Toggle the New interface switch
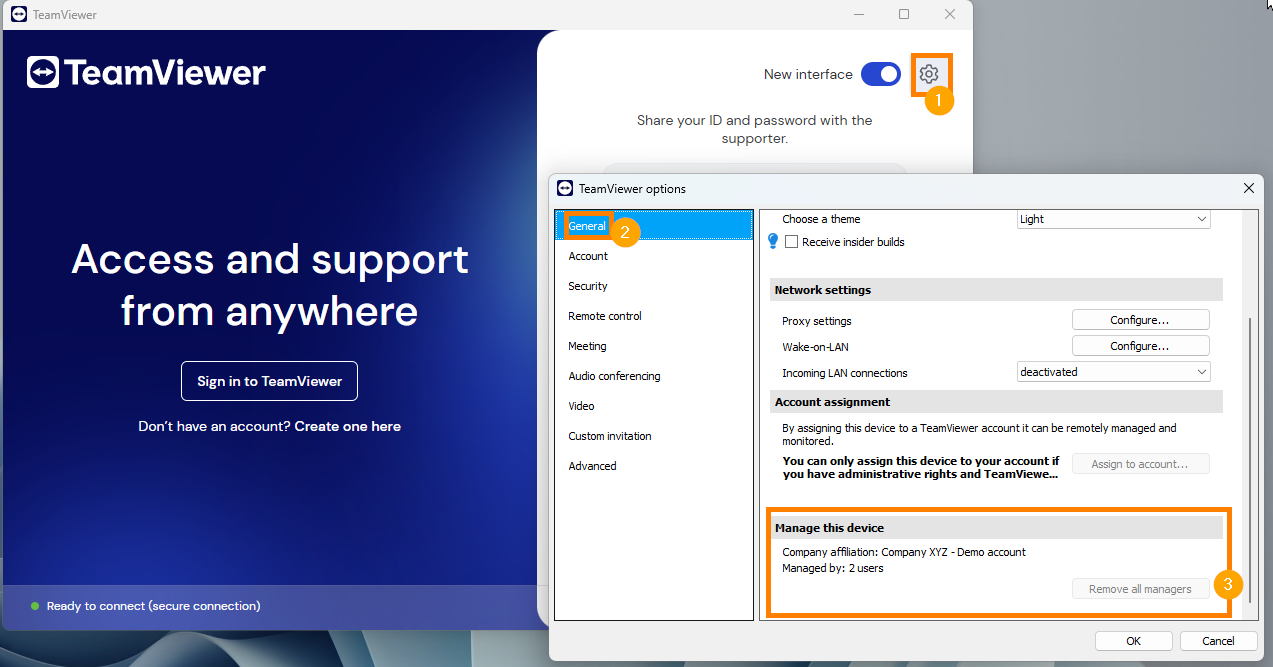Viewport: 1273px width, 667px height. tap(880, 74)
